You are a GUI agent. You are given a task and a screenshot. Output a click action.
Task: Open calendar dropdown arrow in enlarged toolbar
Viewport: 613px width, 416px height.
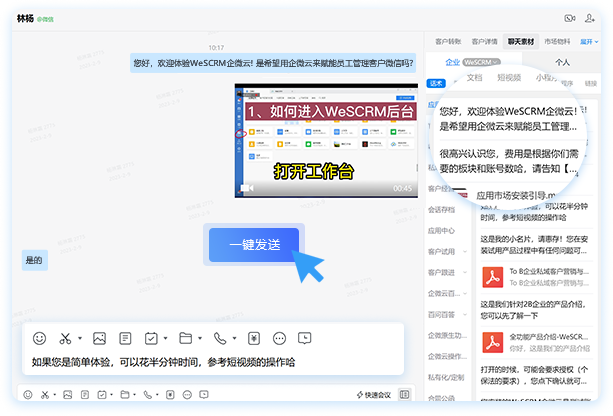point(165,338)
